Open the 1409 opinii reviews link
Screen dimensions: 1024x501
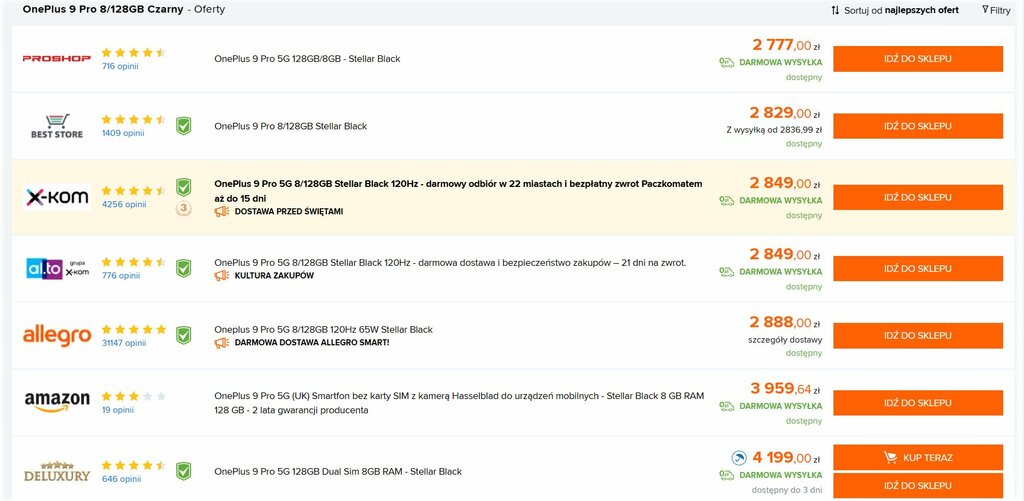[x=123, y=133]
